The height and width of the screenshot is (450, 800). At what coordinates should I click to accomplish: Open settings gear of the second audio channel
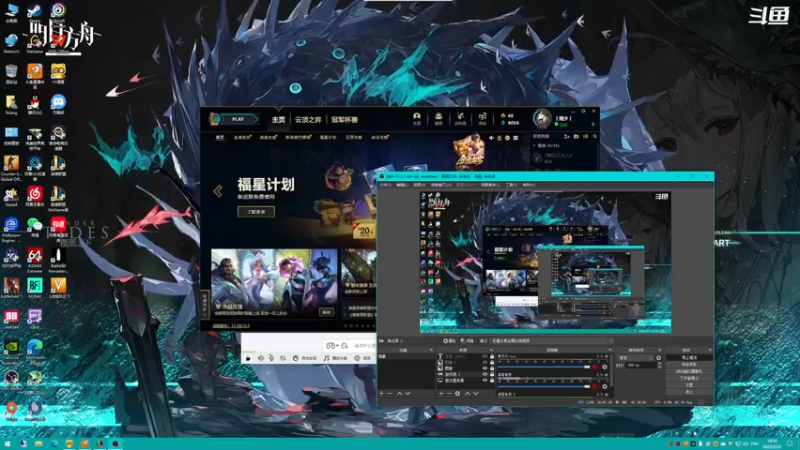(605, 386)
